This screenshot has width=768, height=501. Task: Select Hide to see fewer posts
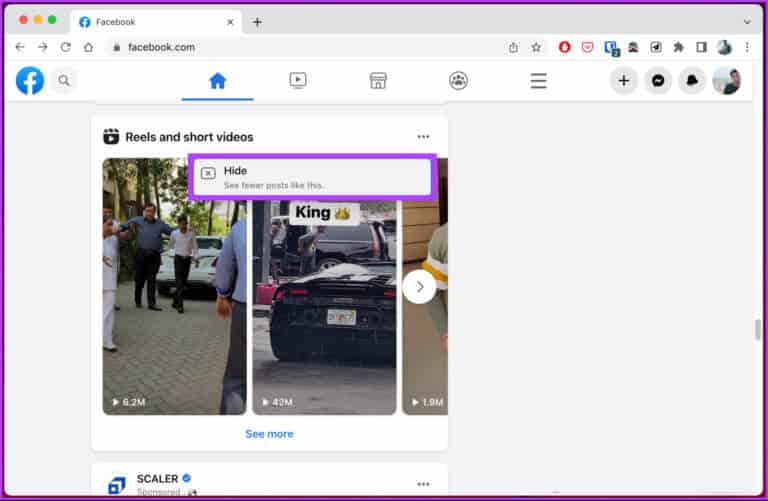(x=312, y=177)
